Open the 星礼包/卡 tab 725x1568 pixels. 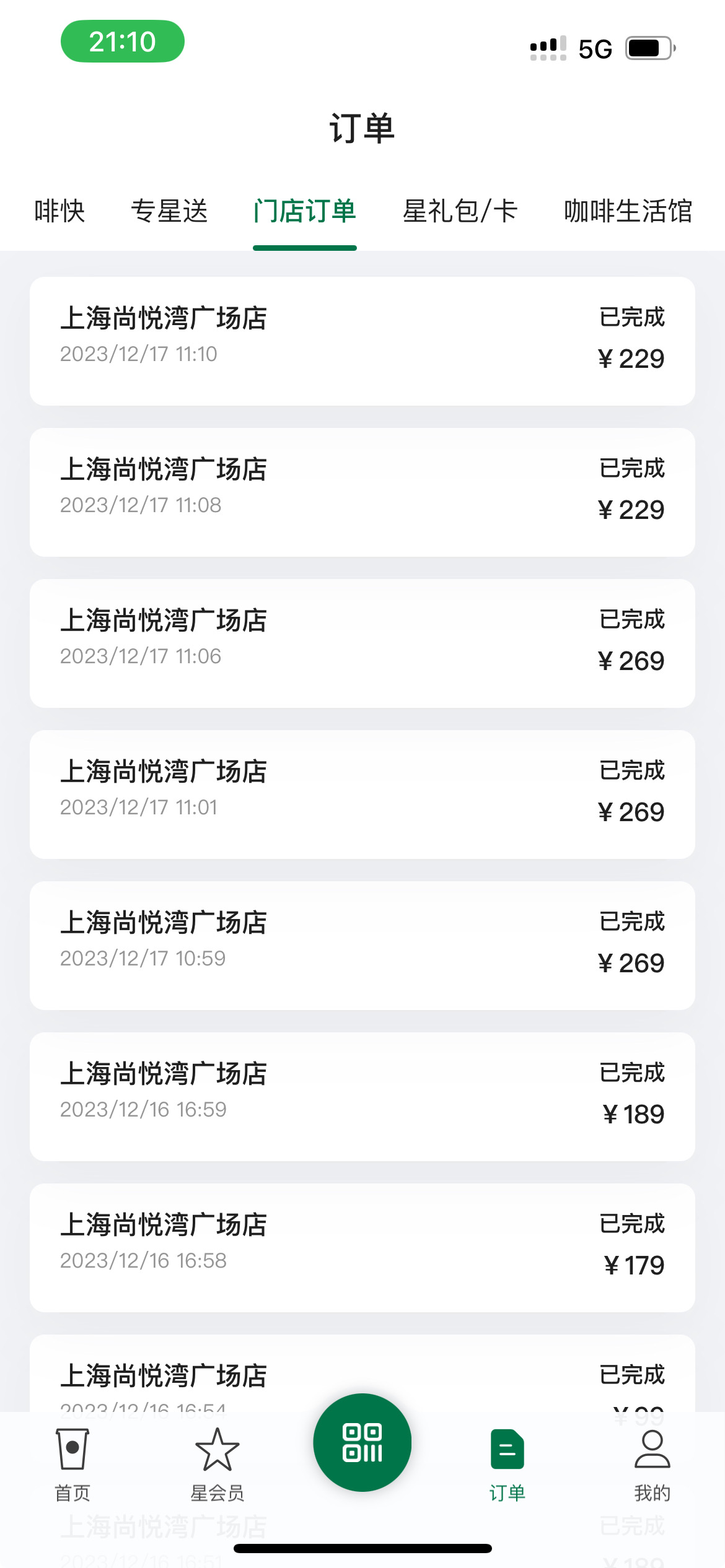(x=460, y=211)
